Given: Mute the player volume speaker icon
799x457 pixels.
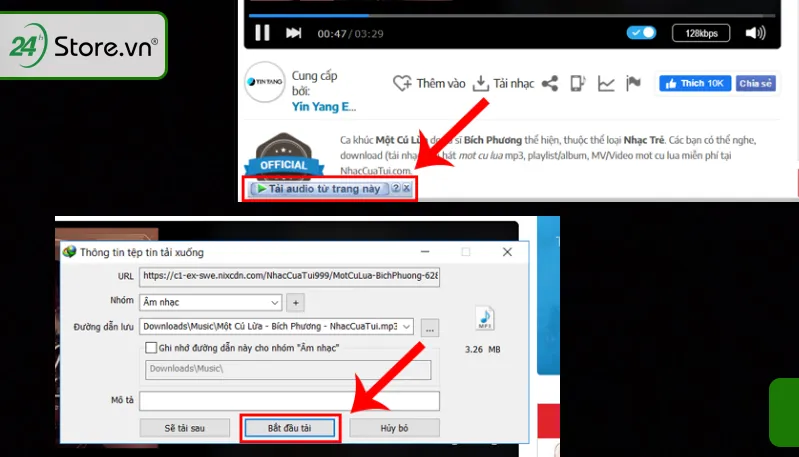Looking at the screenshot, I should tap(756, 33).
